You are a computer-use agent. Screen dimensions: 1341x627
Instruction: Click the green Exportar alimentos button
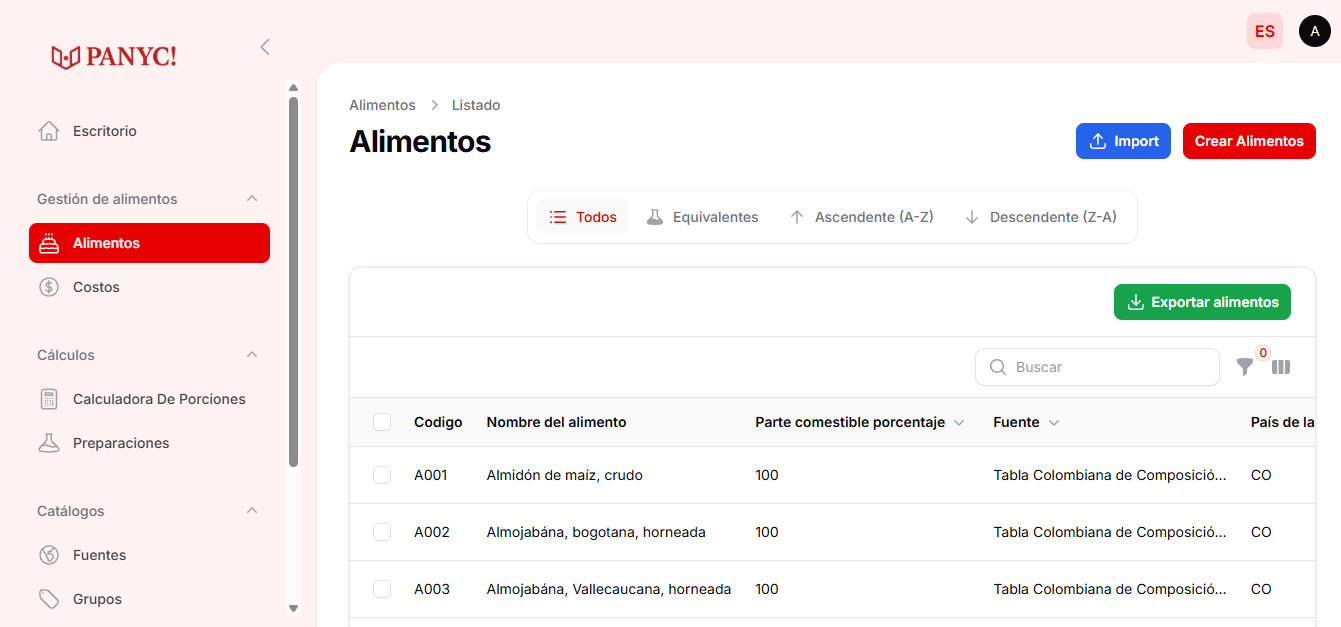(1202, 302)
